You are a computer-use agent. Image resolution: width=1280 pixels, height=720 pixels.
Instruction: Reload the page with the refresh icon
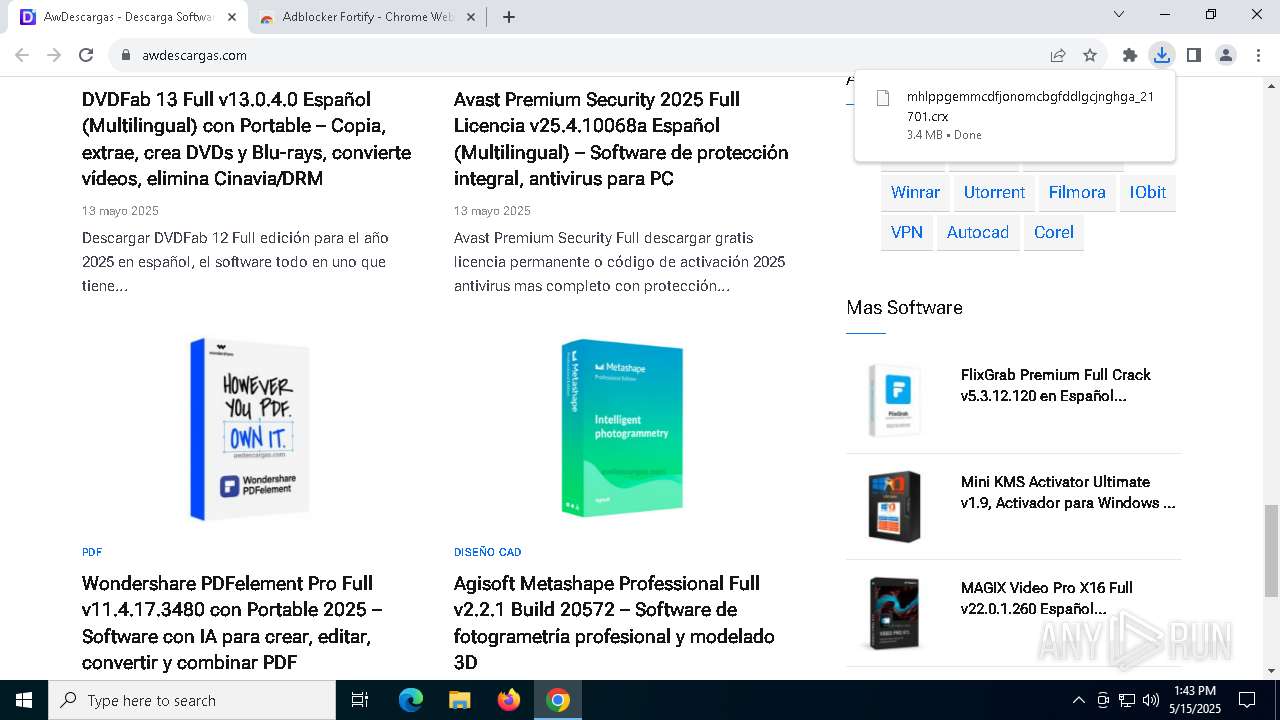[x=86, y=55]
